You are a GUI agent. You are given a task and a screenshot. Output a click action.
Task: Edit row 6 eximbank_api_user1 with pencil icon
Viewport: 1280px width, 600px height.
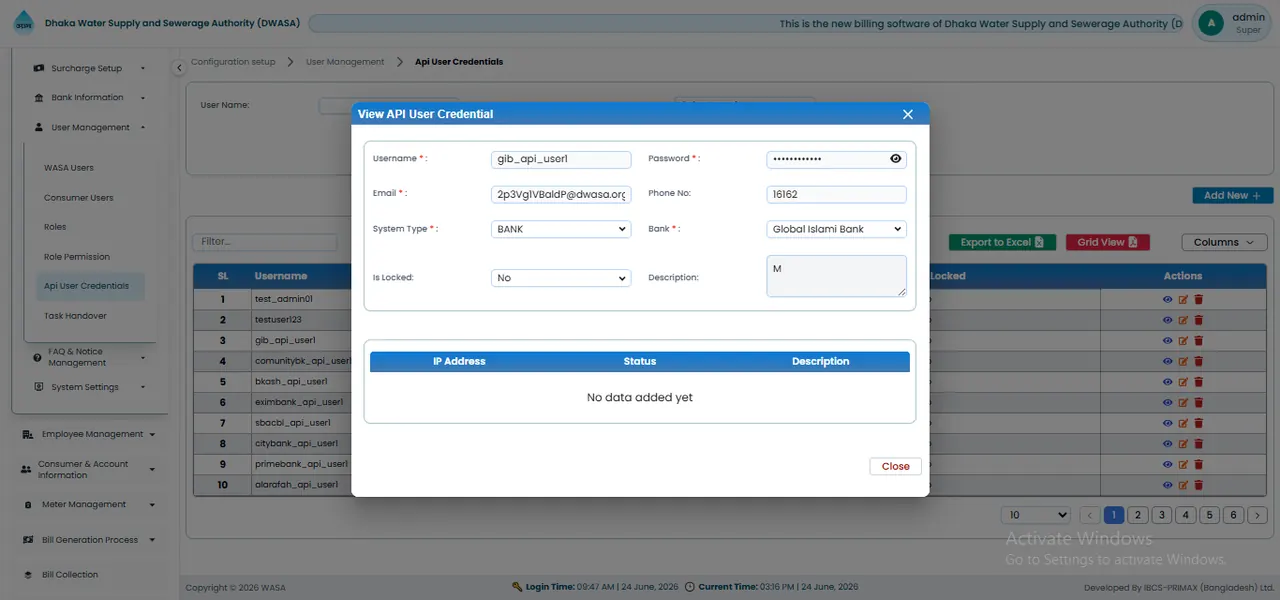point(1183,403)
